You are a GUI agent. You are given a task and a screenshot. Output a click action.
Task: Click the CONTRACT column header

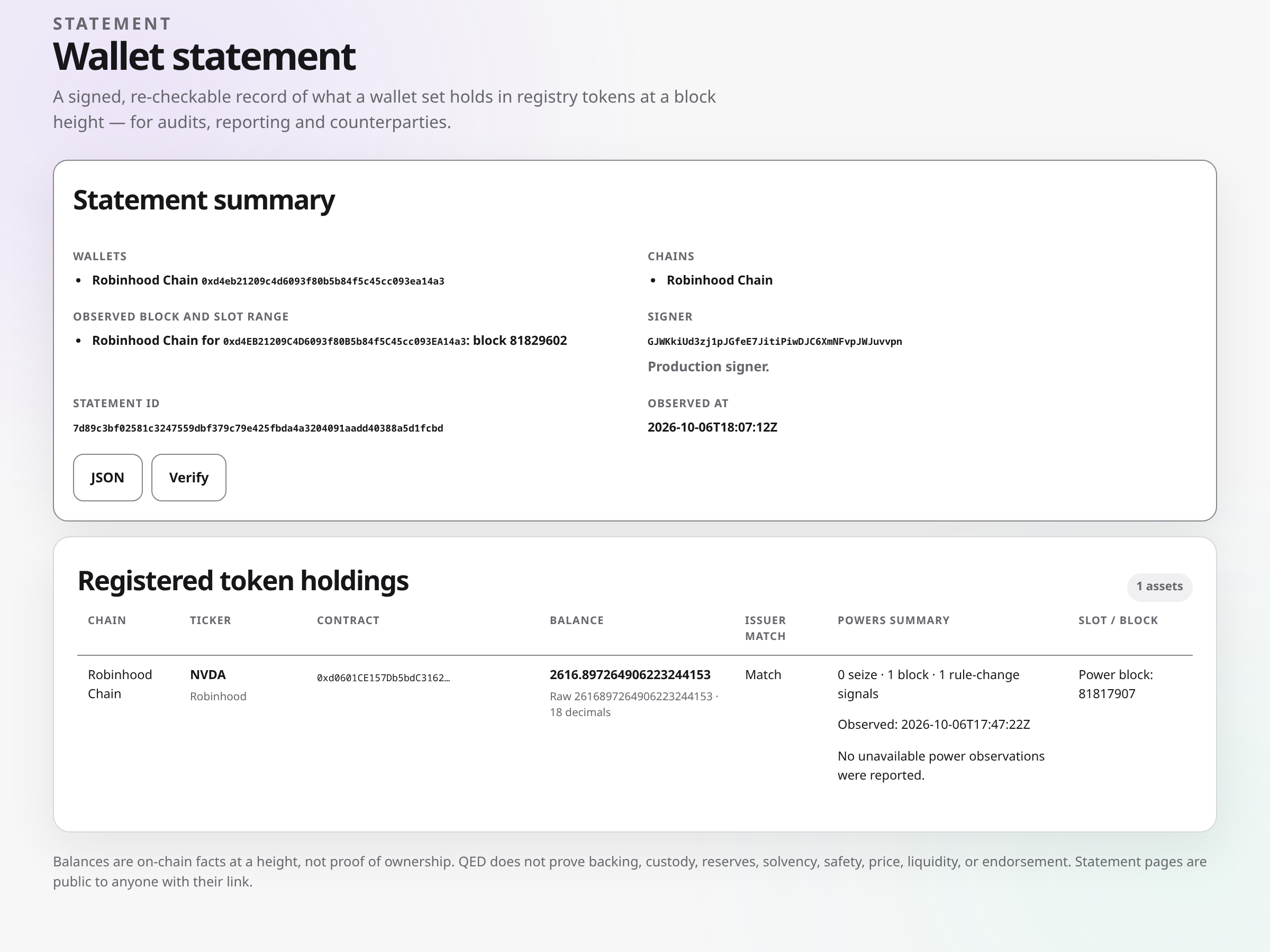[x=348, y=620]
